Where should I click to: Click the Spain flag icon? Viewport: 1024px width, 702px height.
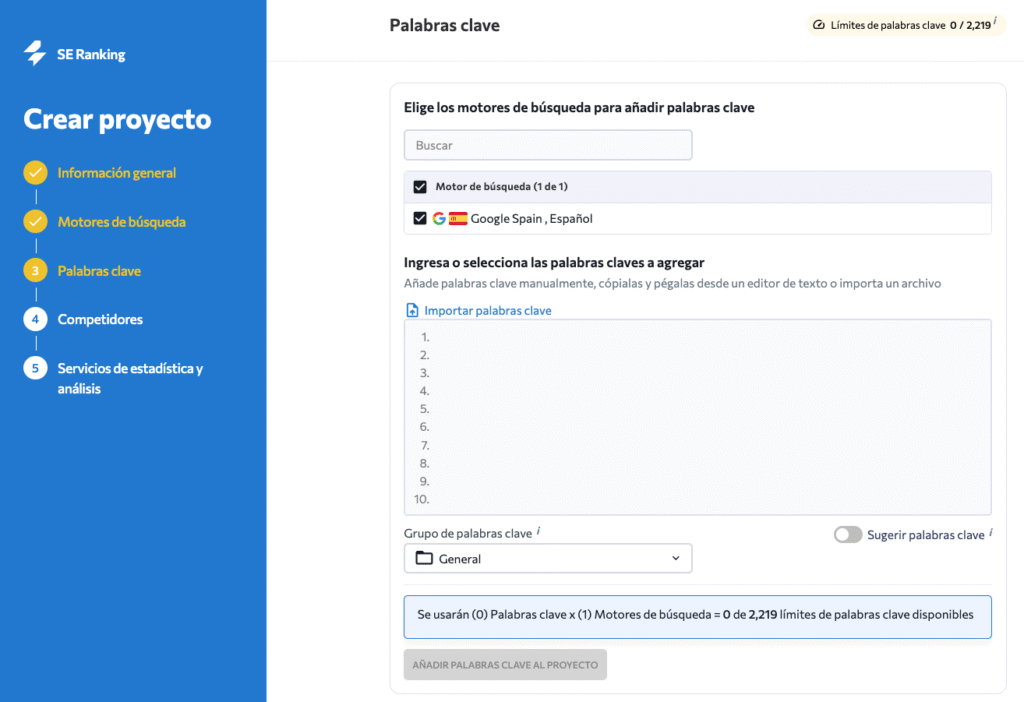[x=458, y=218]
